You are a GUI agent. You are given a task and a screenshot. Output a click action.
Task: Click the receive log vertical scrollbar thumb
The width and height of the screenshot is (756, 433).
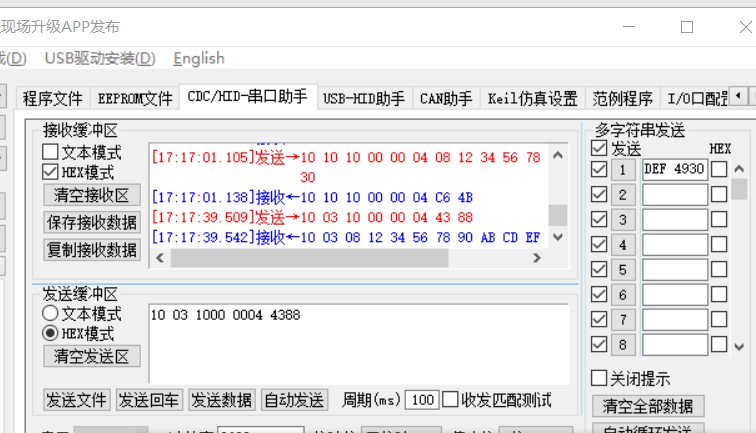[x=558, y=215]
